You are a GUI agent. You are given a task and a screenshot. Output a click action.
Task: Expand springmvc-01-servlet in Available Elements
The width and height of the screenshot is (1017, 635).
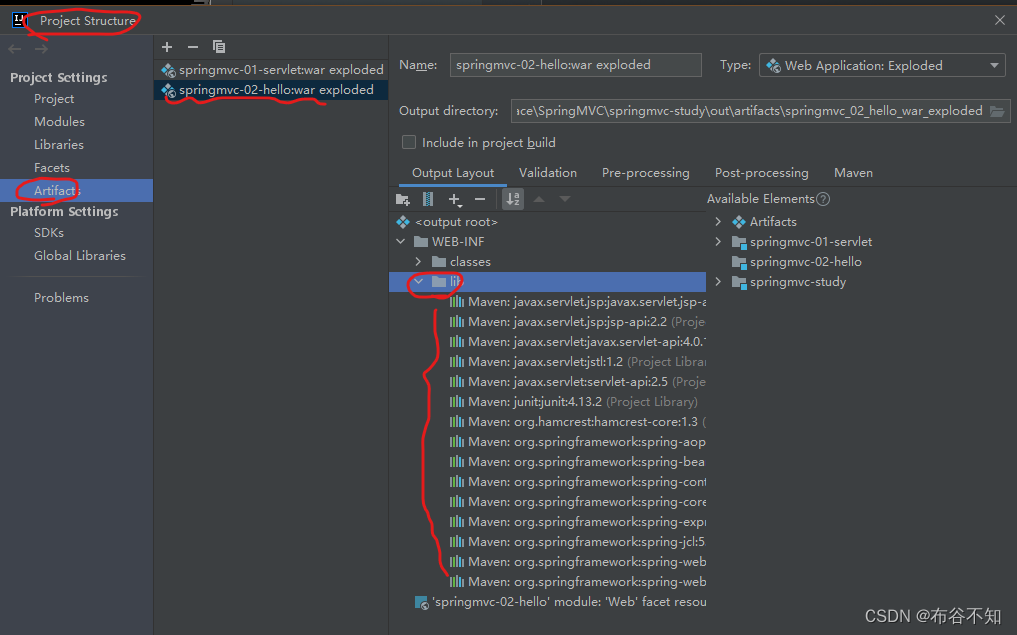718,241
